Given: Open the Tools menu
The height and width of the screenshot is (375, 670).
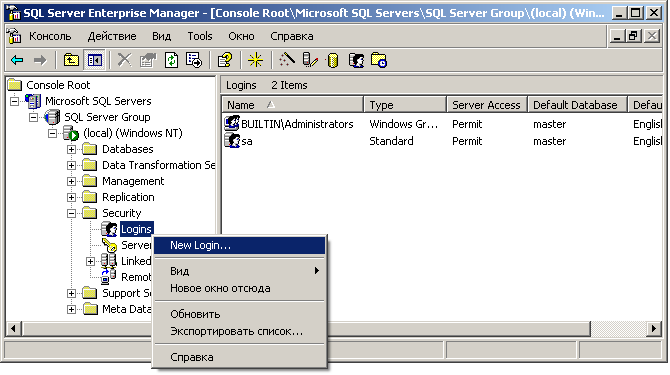Looking at the screenshot, I should click(200, 36).
